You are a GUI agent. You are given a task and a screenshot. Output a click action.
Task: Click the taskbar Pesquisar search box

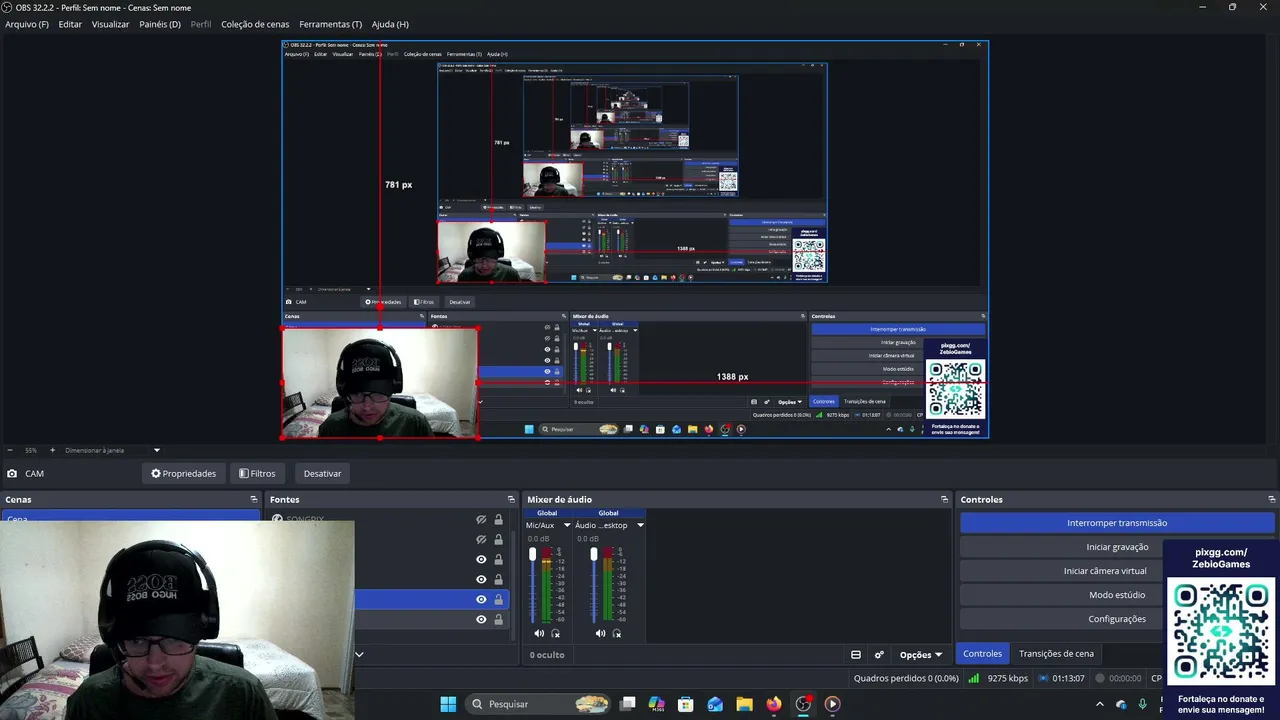(540, 704)
